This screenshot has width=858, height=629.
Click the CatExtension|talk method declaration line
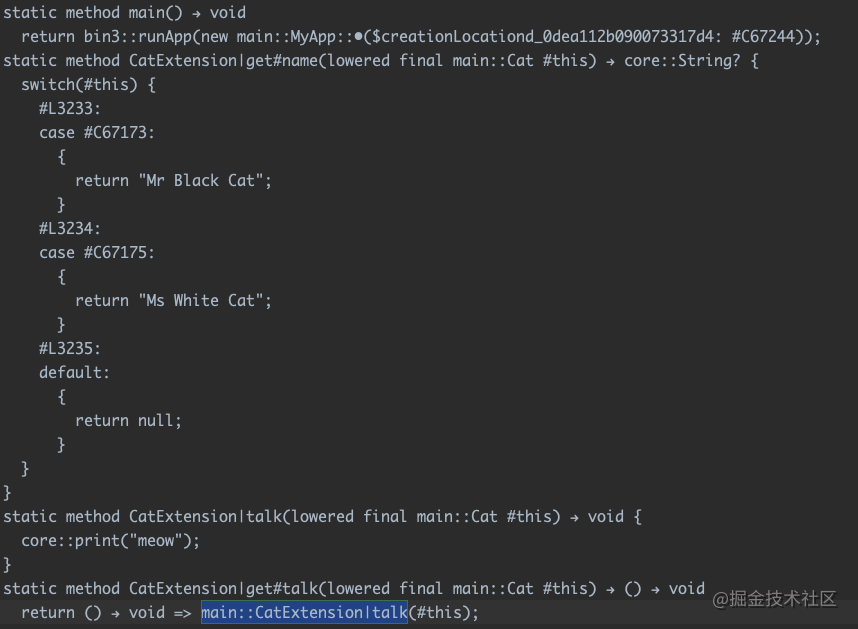point(322,517)
